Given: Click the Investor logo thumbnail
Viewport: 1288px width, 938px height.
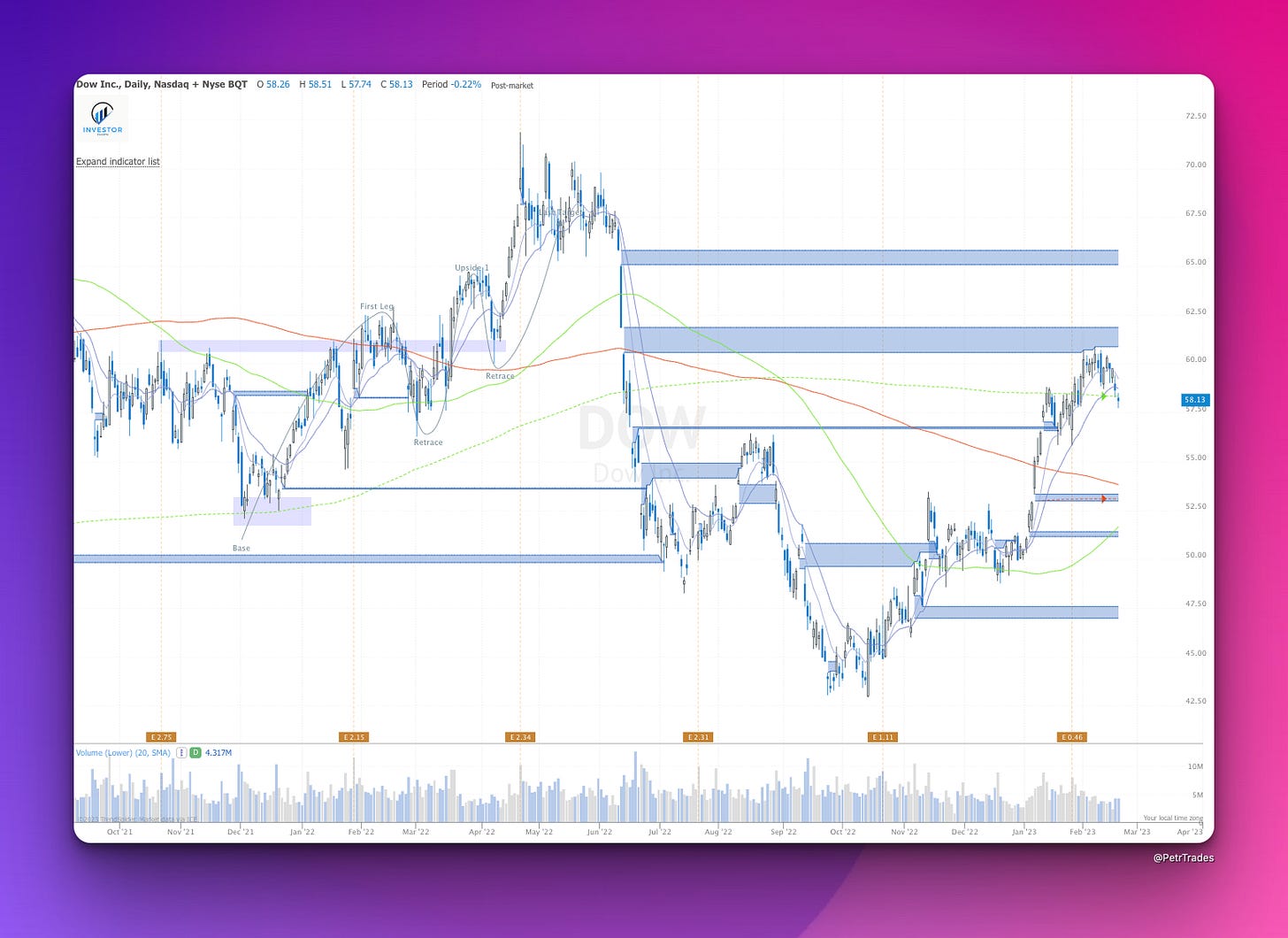Looking at the screenshot, I should [103, 119].
